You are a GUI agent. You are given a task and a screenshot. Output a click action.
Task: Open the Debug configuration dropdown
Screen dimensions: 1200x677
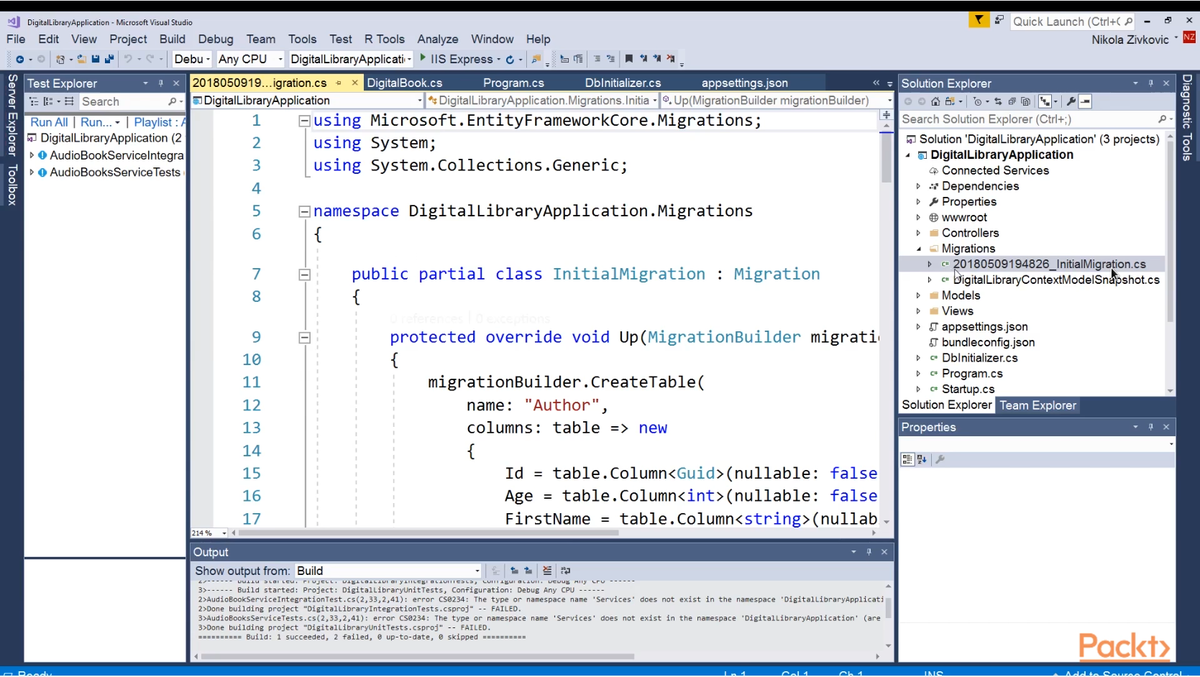(x=192, y=59)
